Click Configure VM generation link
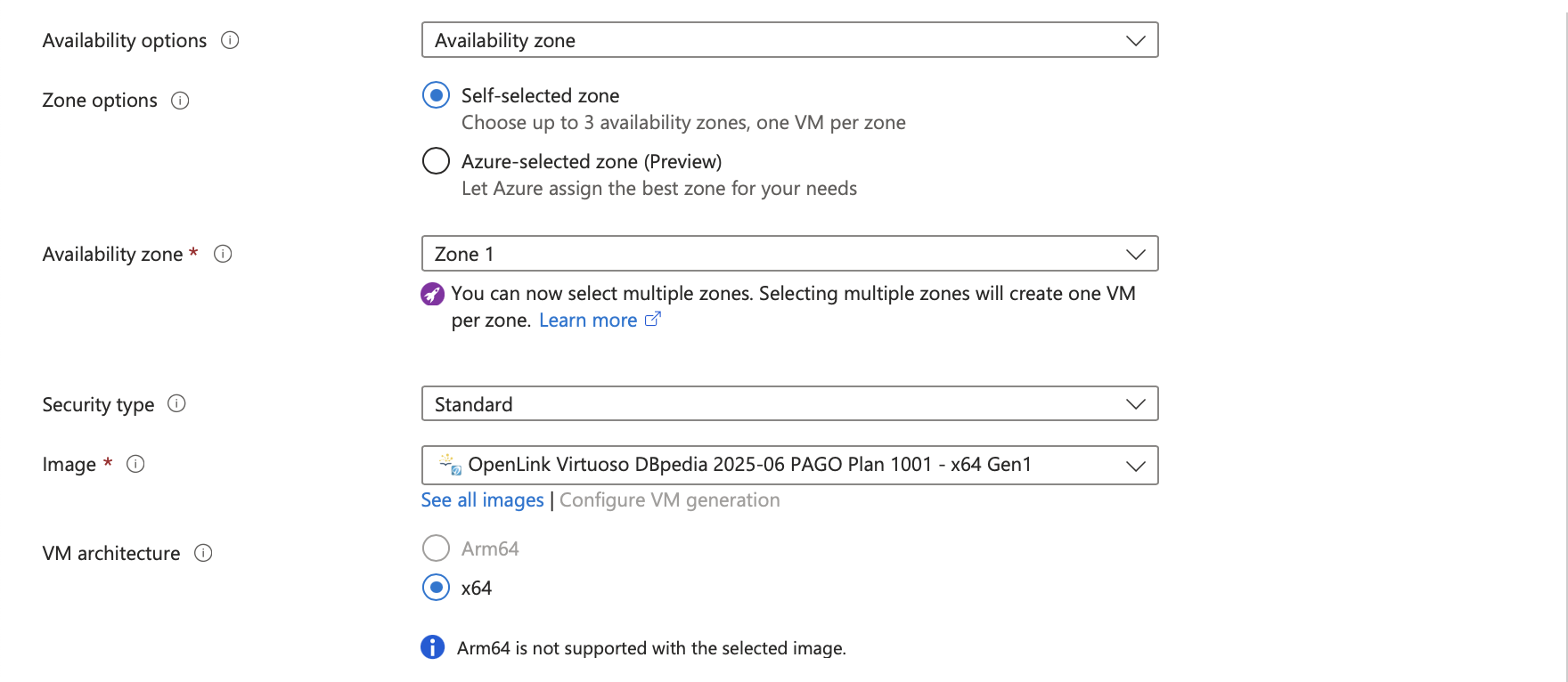 [x=669, y=500]
